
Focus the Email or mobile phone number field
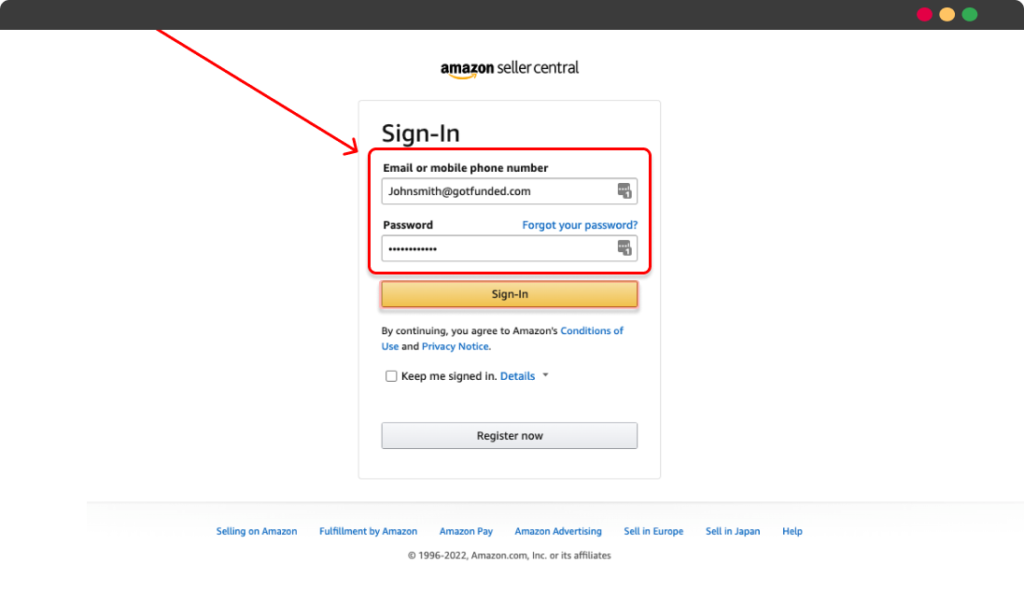coord(509,191)
